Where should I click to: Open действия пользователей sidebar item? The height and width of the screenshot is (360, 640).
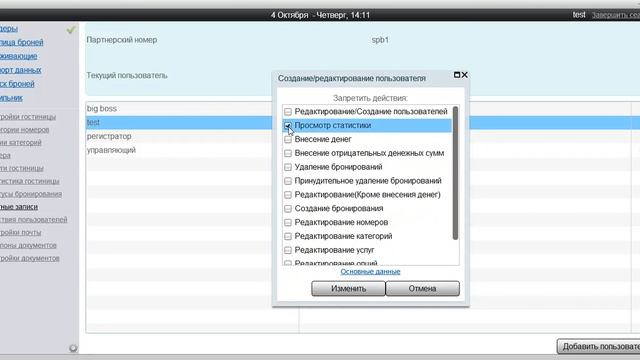(x=33, y=220)
